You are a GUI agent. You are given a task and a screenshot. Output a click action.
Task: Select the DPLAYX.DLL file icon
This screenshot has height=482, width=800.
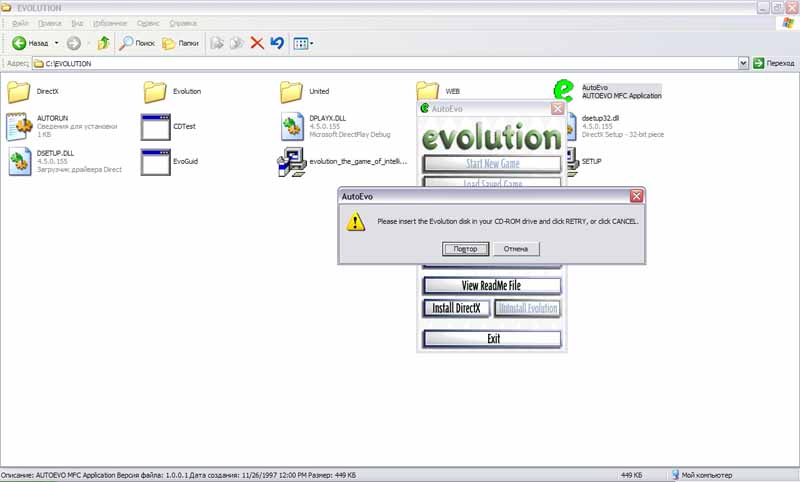(x=292, y=126)
